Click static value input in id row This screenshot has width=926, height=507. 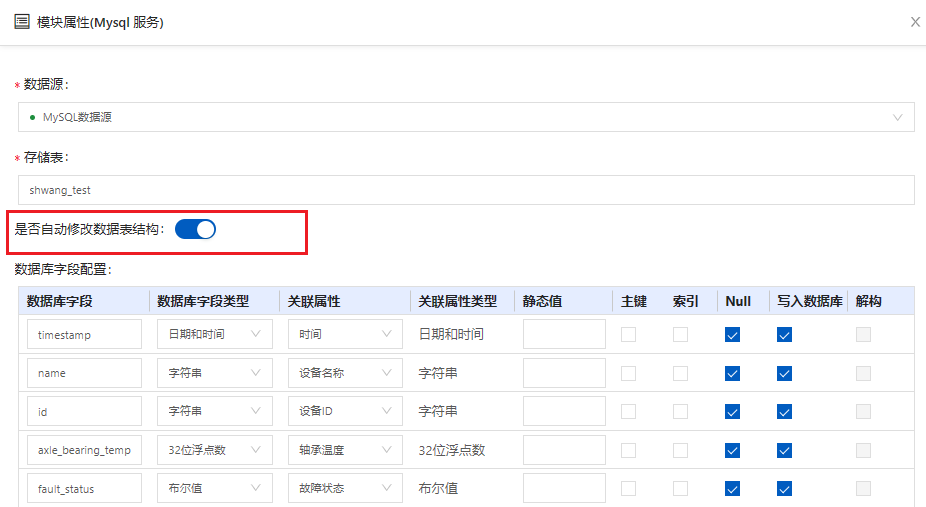564,411
